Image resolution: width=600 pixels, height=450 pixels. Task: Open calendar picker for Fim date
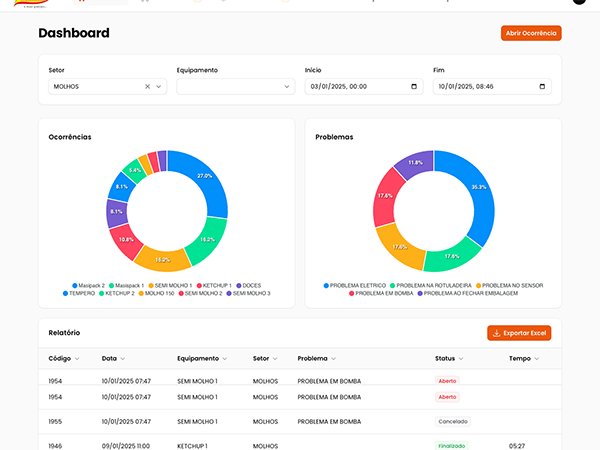[x=543, y=87]
